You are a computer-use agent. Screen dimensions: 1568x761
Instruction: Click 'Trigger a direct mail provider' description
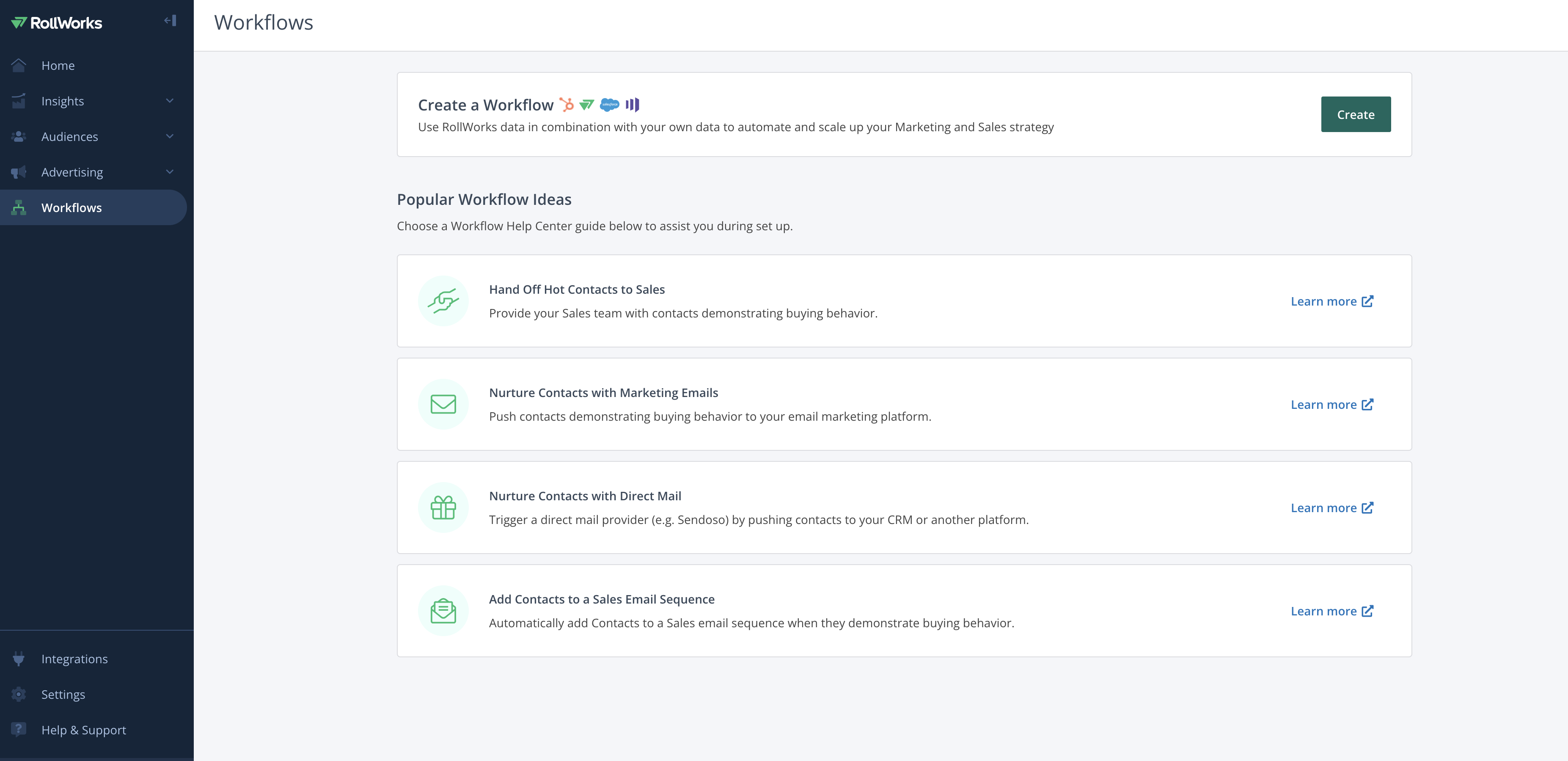[759, 520]
